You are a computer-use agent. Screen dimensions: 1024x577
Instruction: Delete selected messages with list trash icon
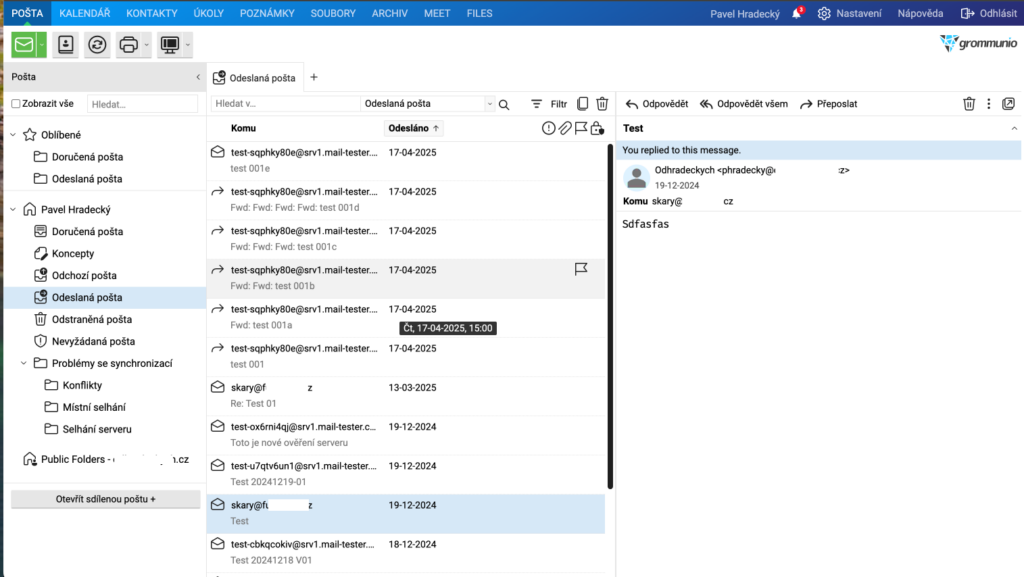(602, 104)
